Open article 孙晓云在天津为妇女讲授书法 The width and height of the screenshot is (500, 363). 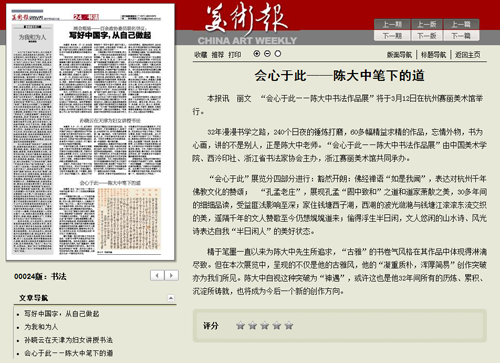(68, 340)
